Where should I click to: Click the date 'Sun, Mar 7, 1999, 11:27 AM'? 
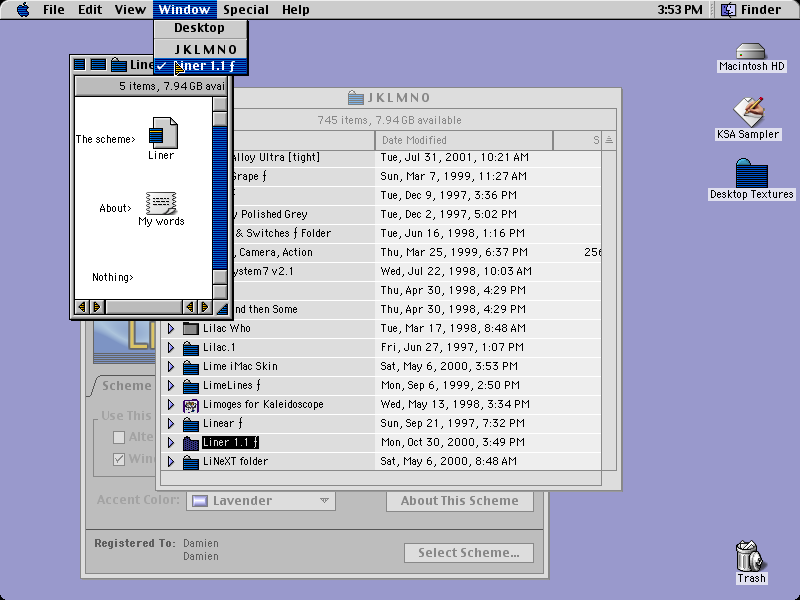click(454, 176)
